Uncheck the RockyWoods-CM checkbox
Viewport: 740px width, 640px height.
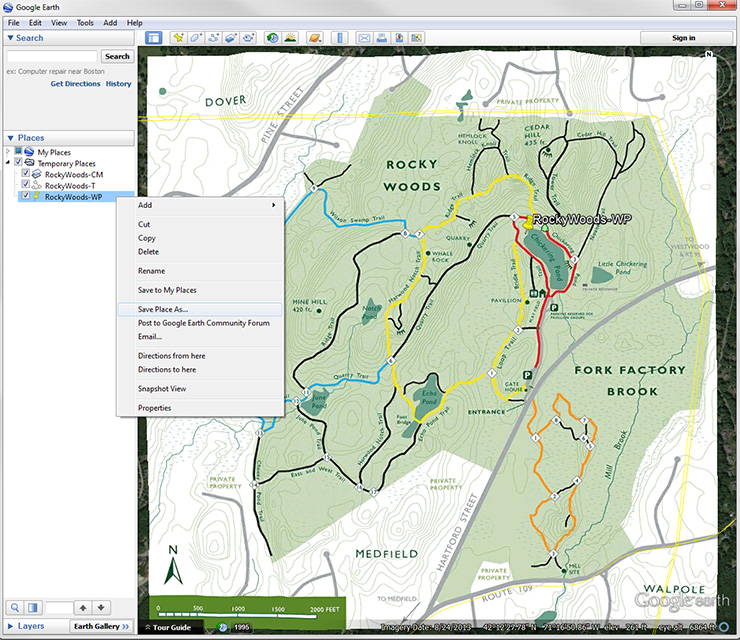pyautogui.click(x=26, y=174)
